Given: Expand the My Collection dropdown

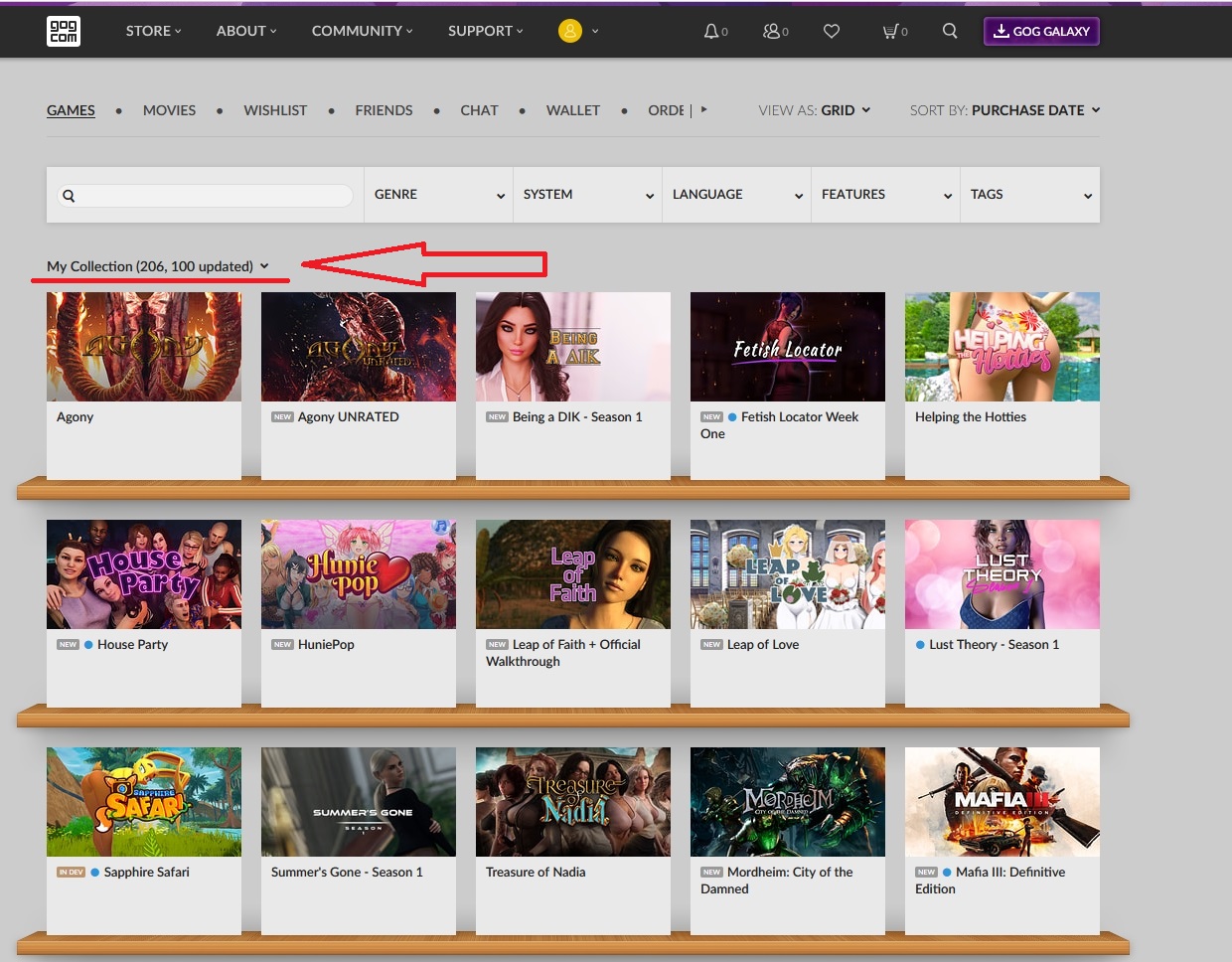Looking at the screenshot, I should pos(158,266).
